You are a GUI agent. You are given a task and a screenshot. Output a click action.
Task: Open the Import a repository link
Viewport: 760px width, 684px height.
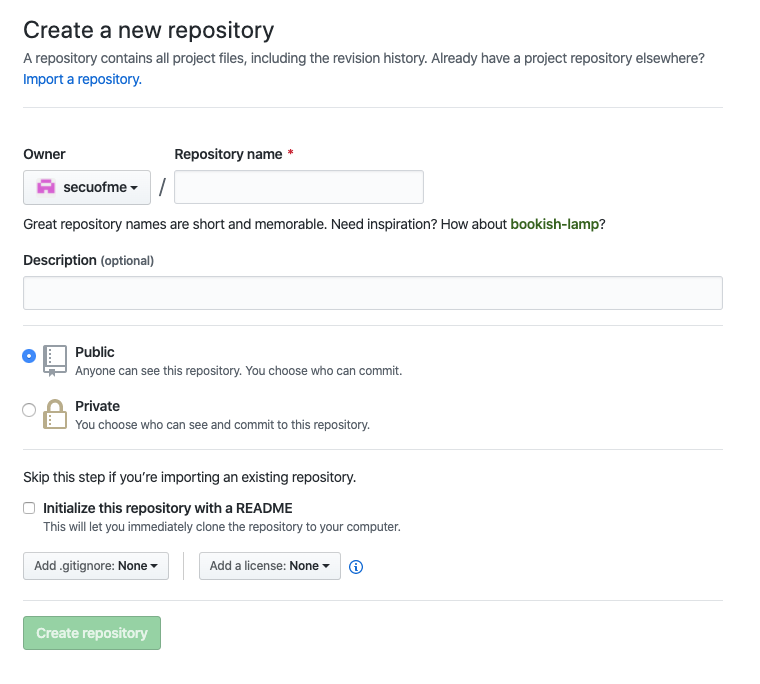(82, 79)
